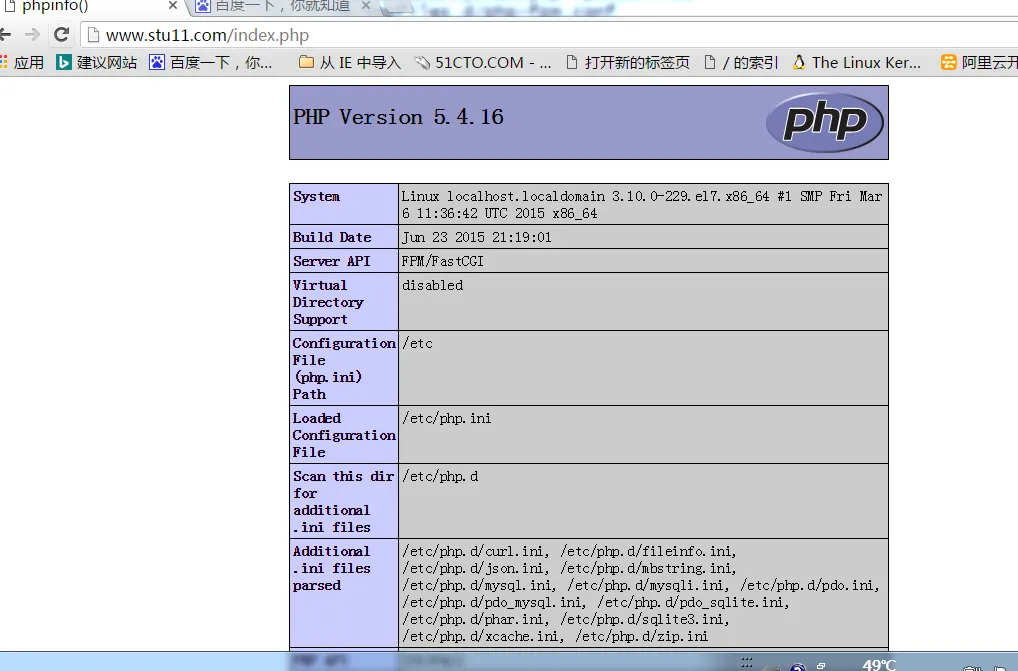Go back with the browser back arrow
This screenshot has width=1018, height=671.
coord(5,35)
